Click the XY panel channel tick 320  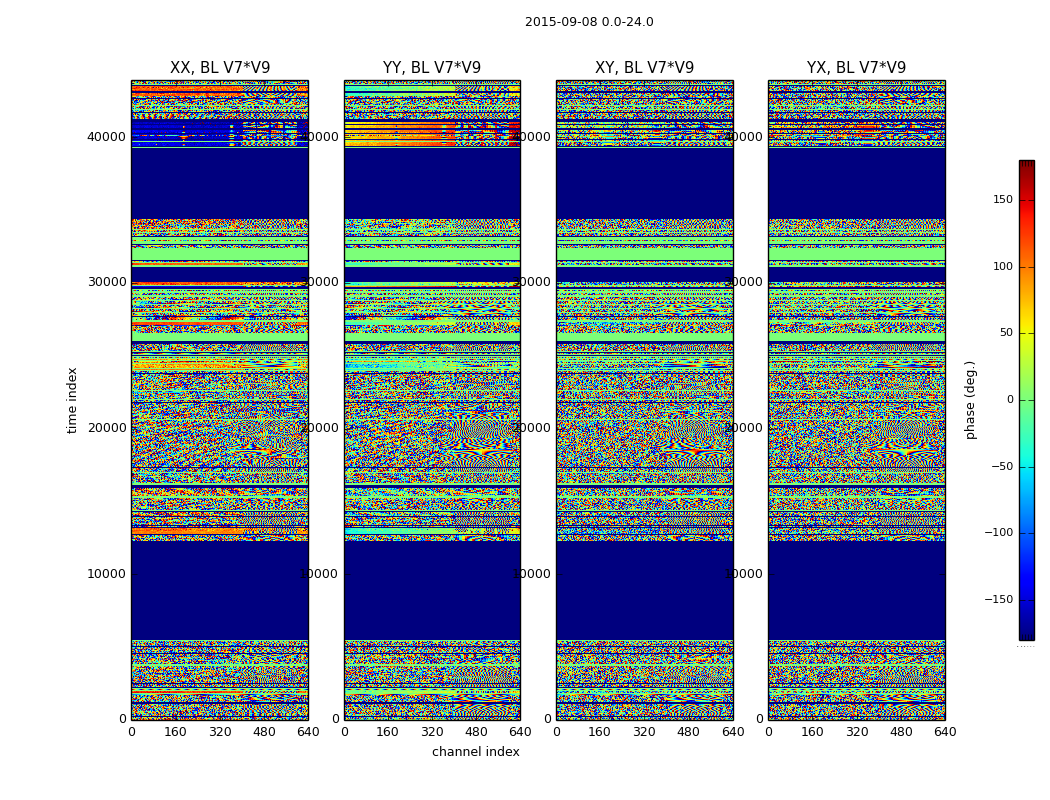tap(644, 732)
